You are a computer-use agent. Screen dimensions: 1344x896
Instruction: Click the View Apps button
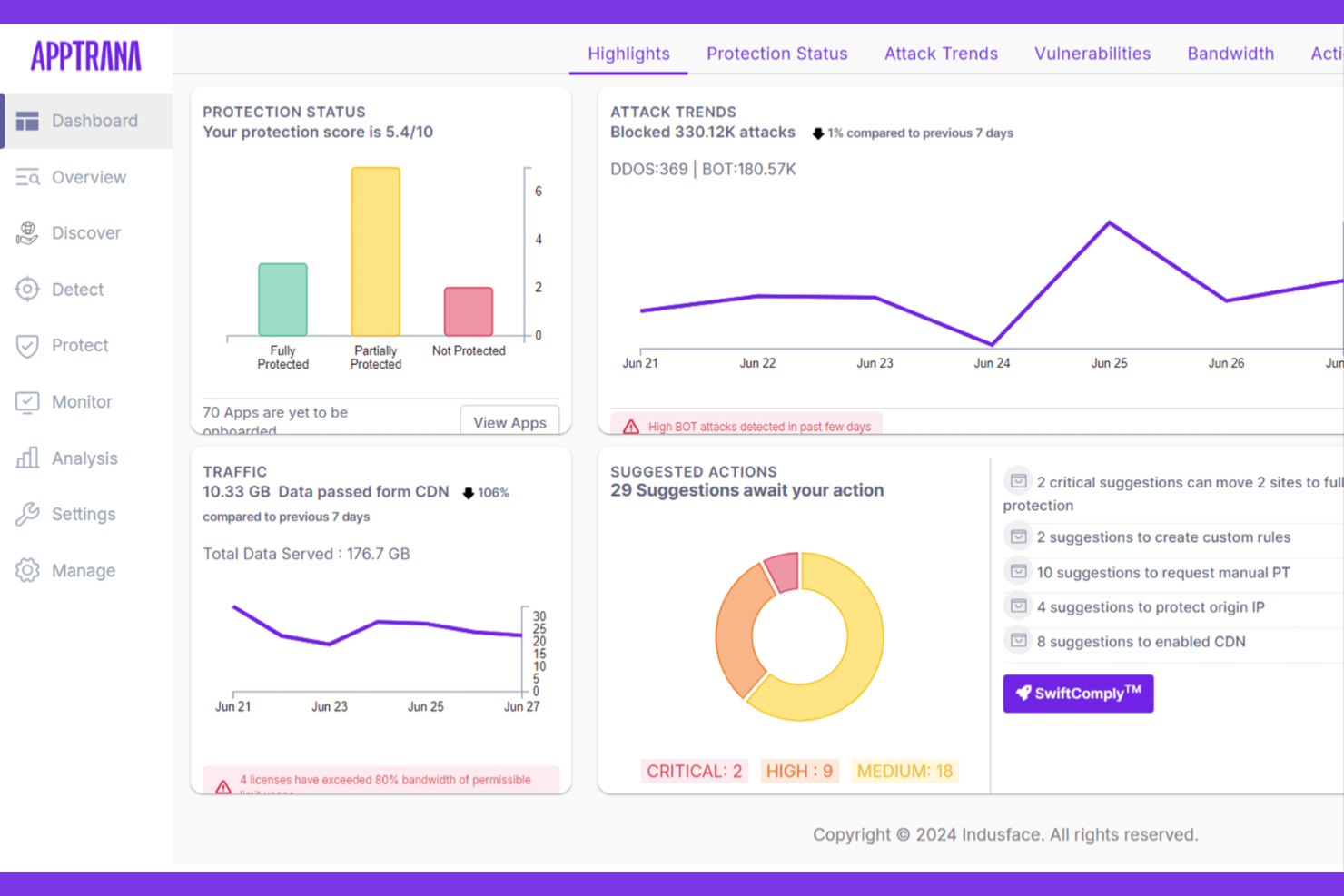click(x=509, y=421)
